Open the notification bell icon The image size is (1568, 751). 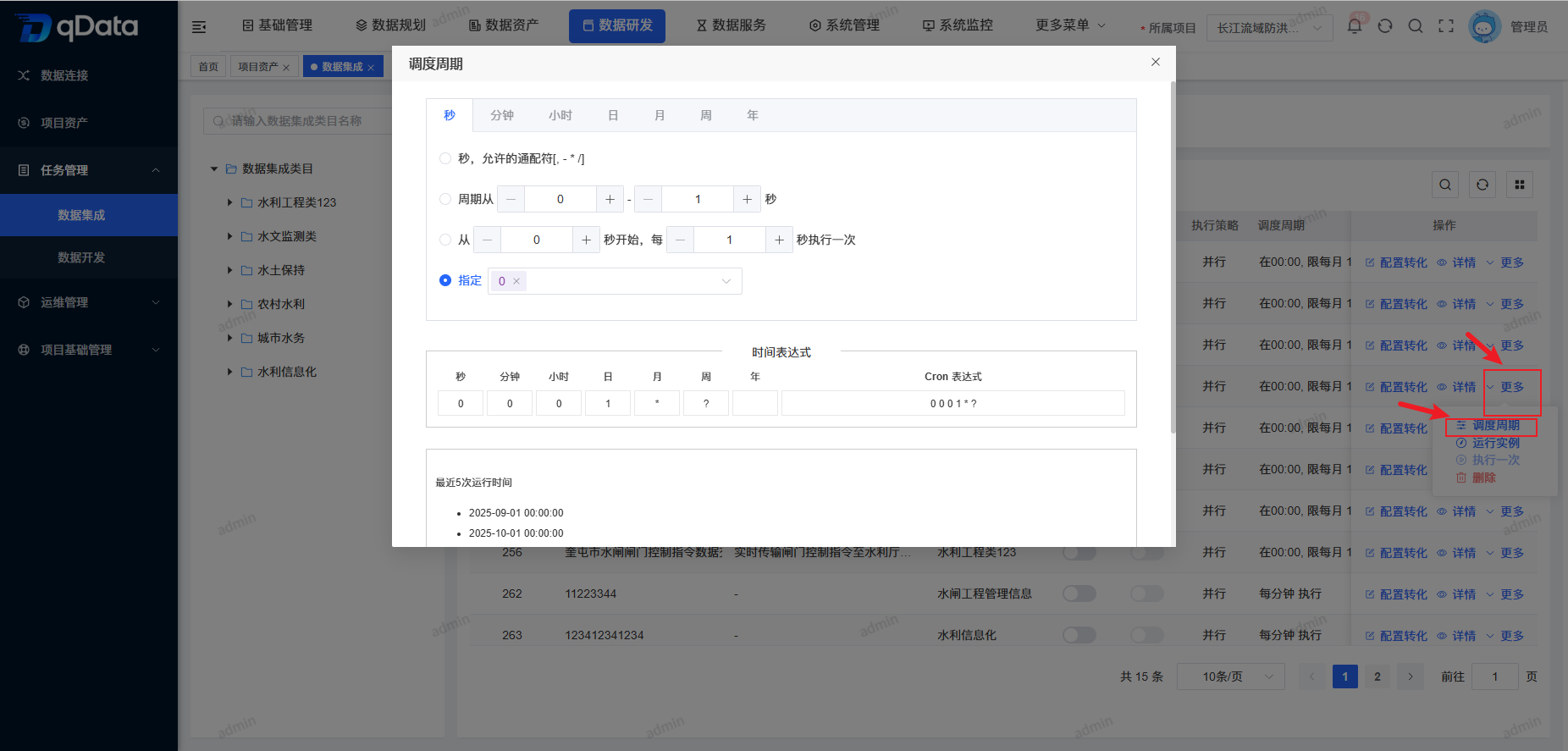click(1355, 25)
